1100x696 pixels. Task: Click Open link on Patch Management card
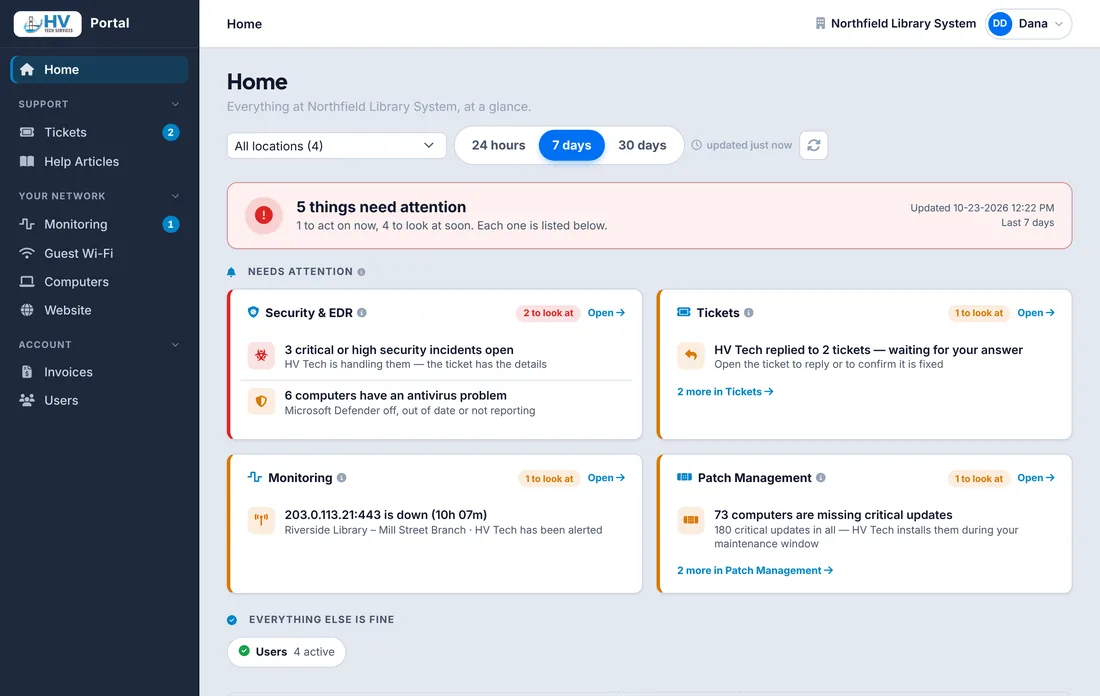(x=1035, y=478)
